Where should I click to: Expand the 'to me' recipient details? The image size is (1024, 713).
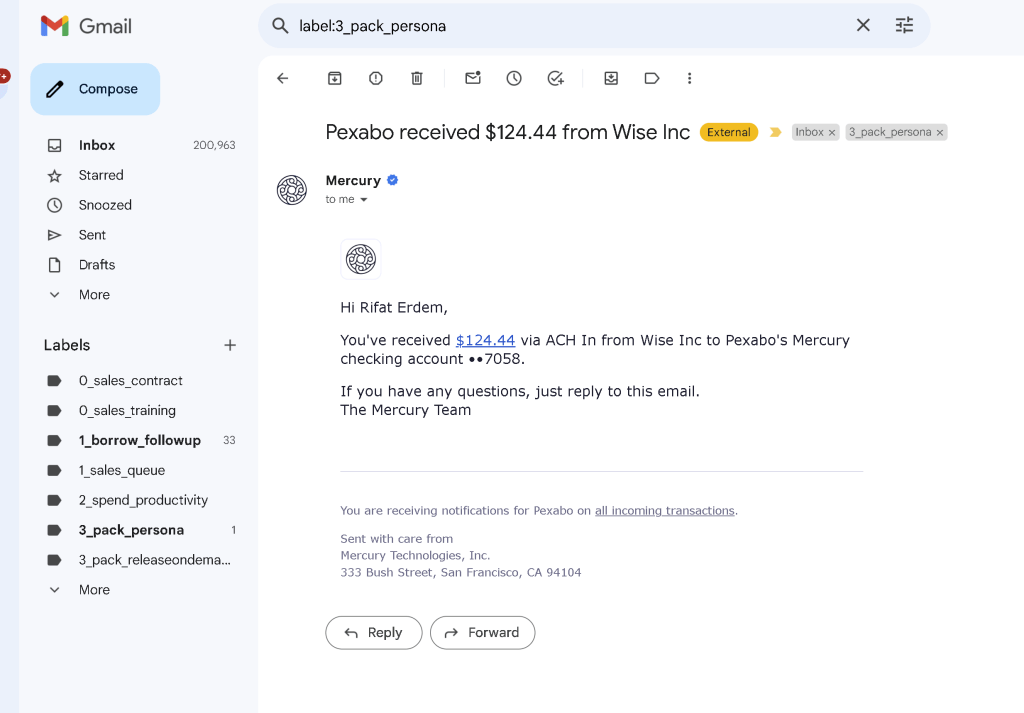tap(364, 200)
